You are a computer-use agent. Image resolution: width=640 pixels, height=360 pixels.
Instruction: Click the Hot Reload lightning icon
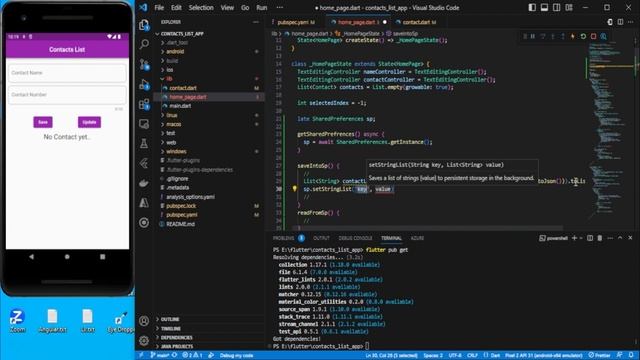pyautogui.click(x=573, y=36)
